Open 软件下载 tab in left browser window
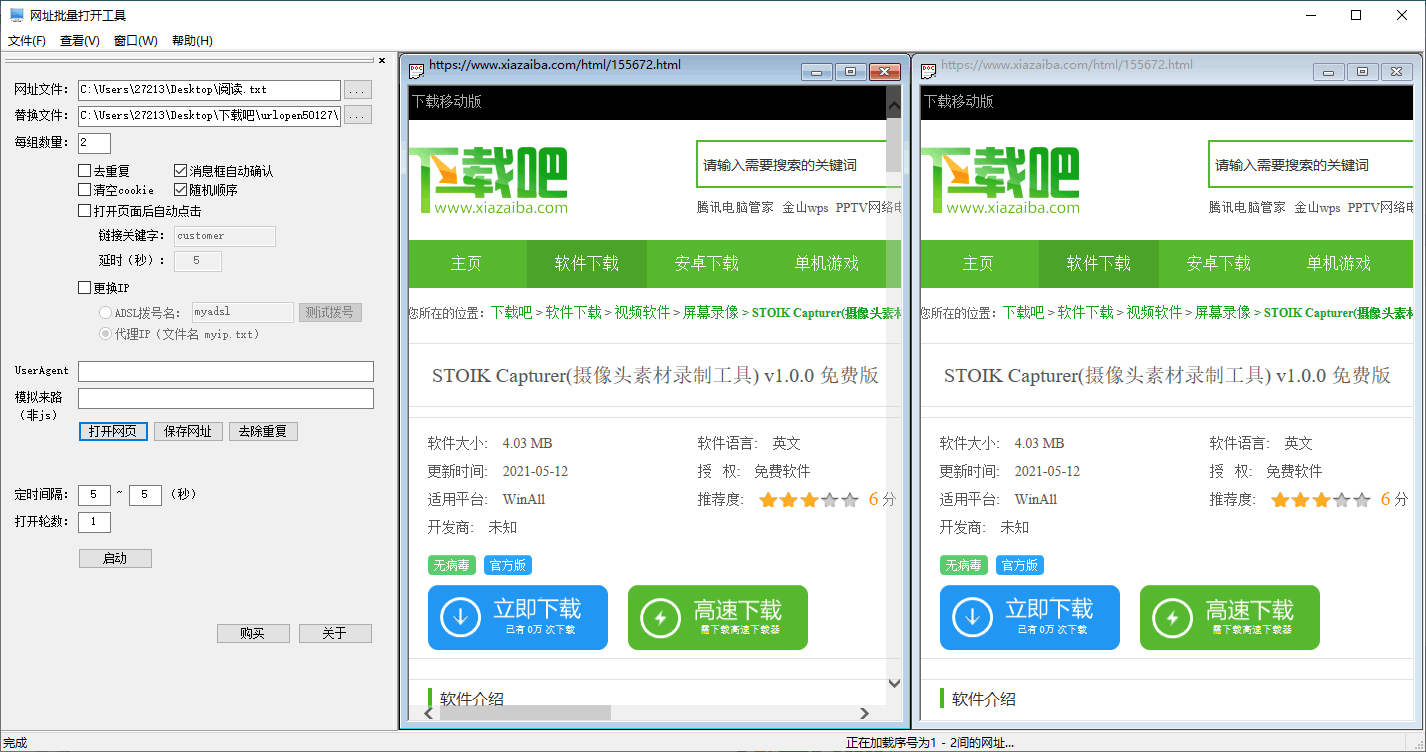 click(587, 264)
